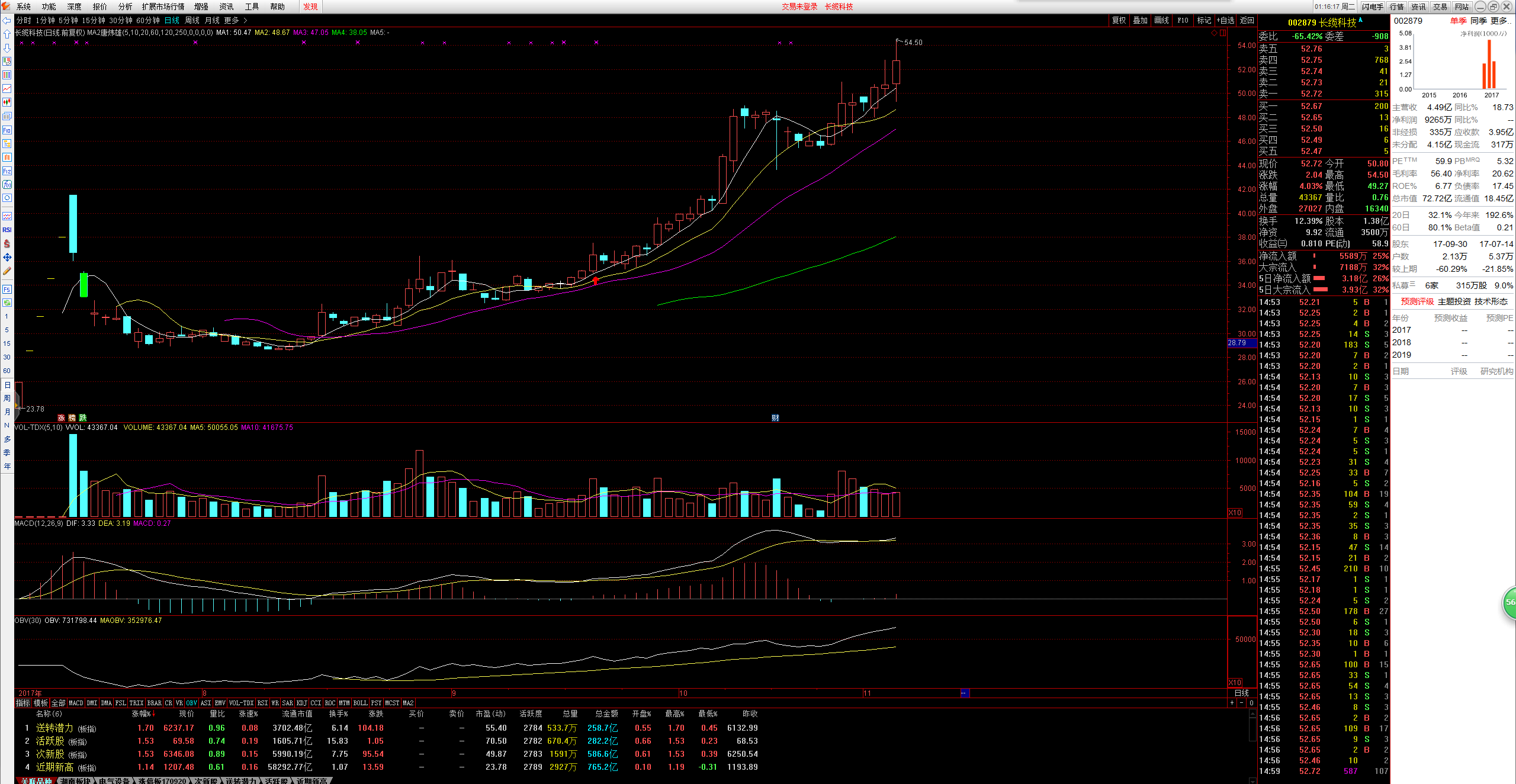Click the 交易 trade button
The width and height of the screenshot is (1516, 784).
click(x=1440, y=7)
